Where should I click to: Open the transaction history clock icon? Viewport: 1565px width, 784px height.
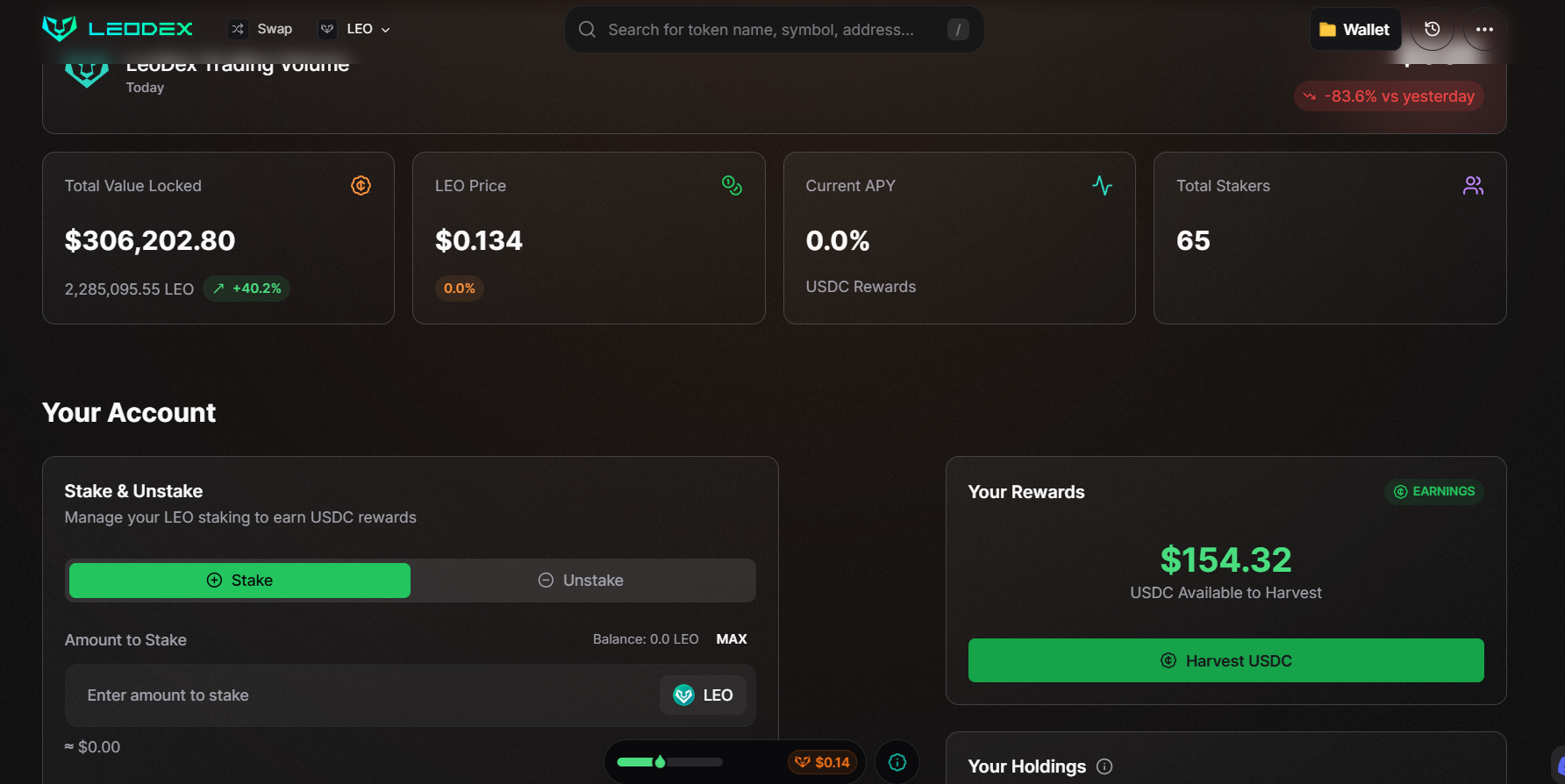point(1432,29)
